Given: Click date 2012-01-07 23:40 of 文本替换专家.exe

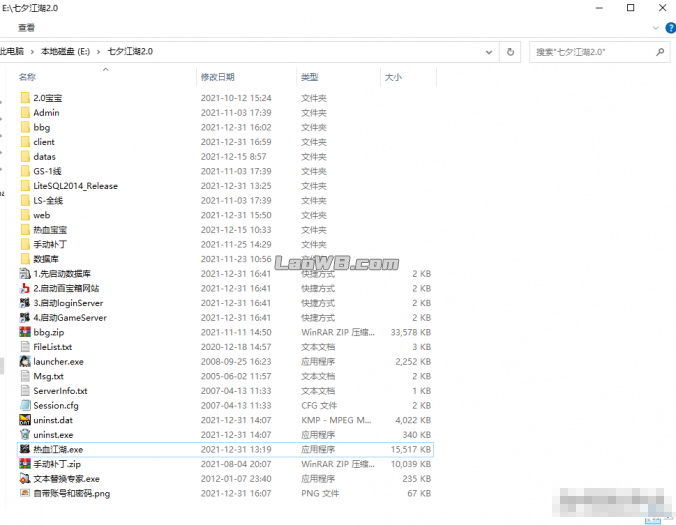Looking at the screenshot, I should [x=236, y=479].
